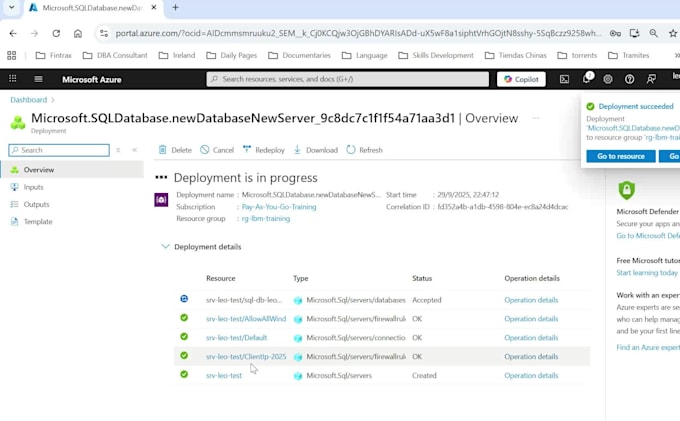This screenshot has width=680, height=421.
Task: Open Operation details for the databases row
Action: tap(531, 300)
